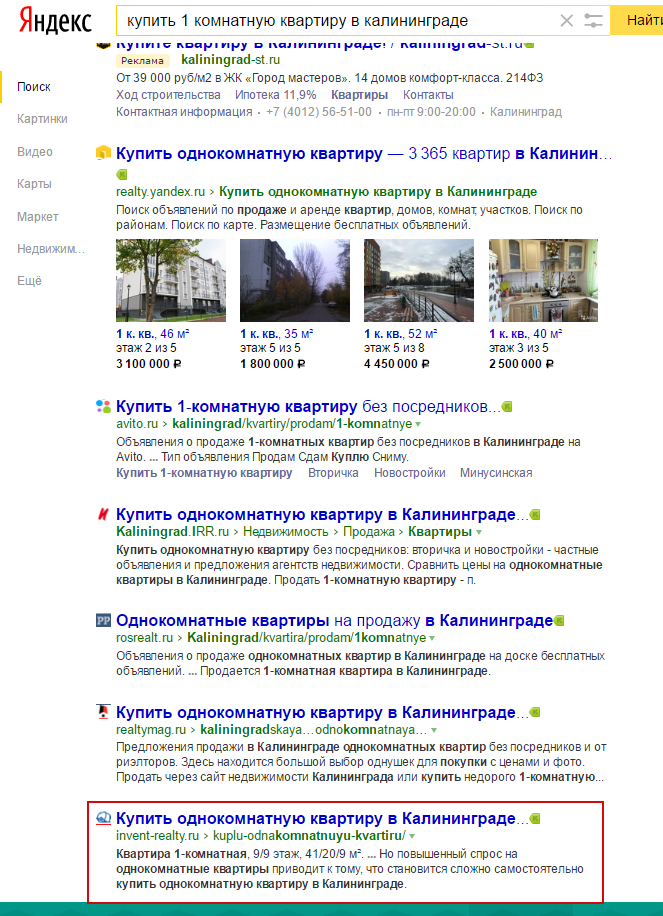Click the Яндекс logo
663x916 pixels.
click(55, 20)
